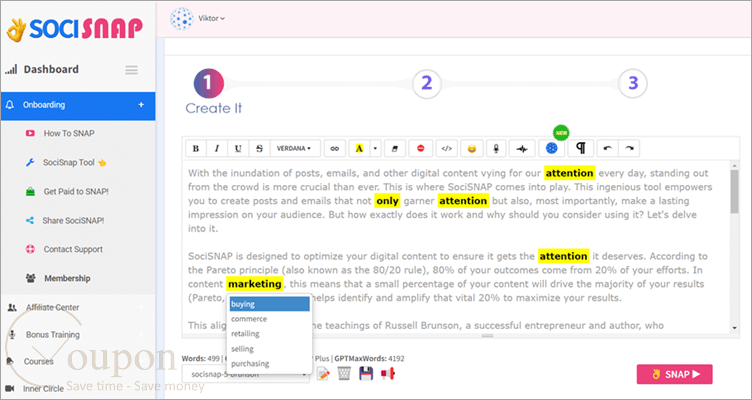
Task: Expand Onboarding with the plus icon
Action: pos(141,105)
